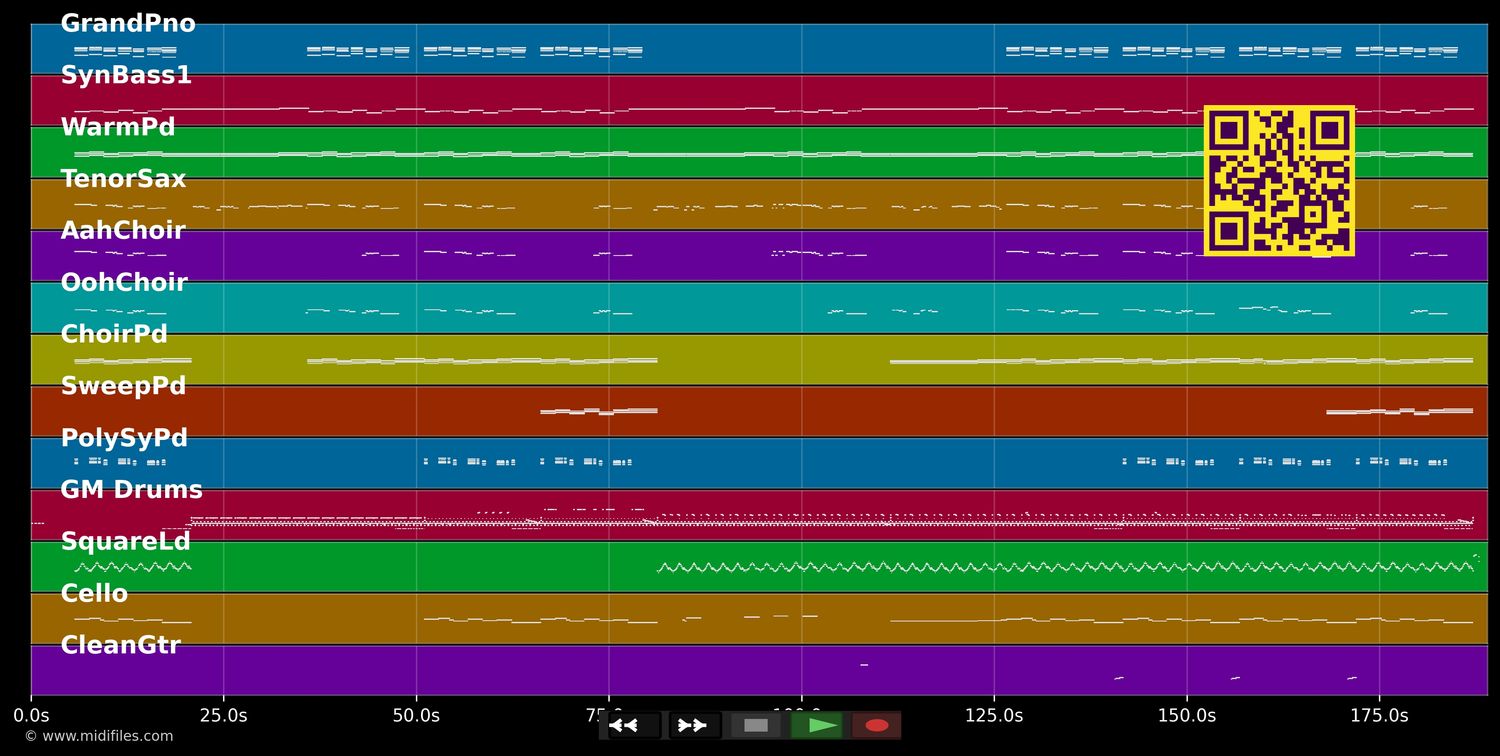Select the SynBass1 track label
Viewport: 1500px width, 756px height.
pos(125,74)
